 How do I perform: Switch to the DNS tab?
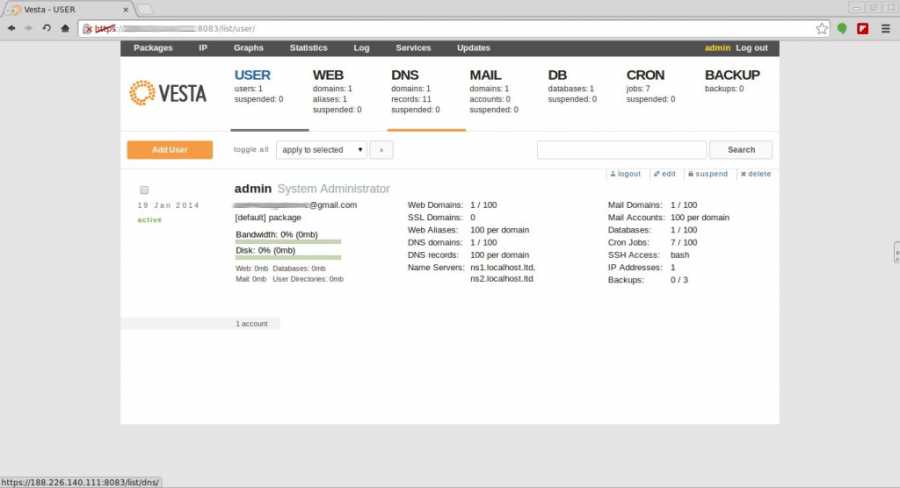click(406, 75)
